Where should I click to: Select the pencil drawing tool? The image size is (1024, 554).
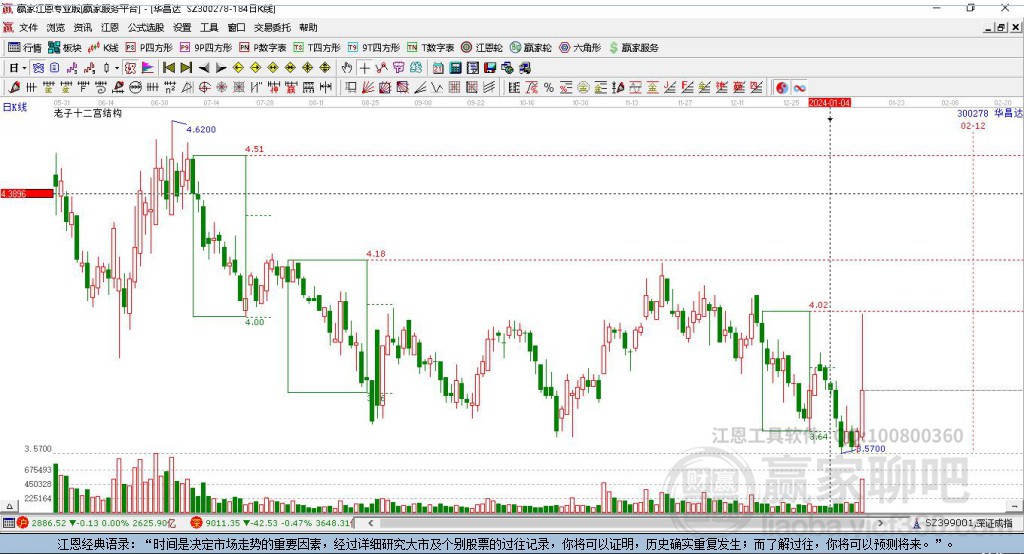[14, 88]
